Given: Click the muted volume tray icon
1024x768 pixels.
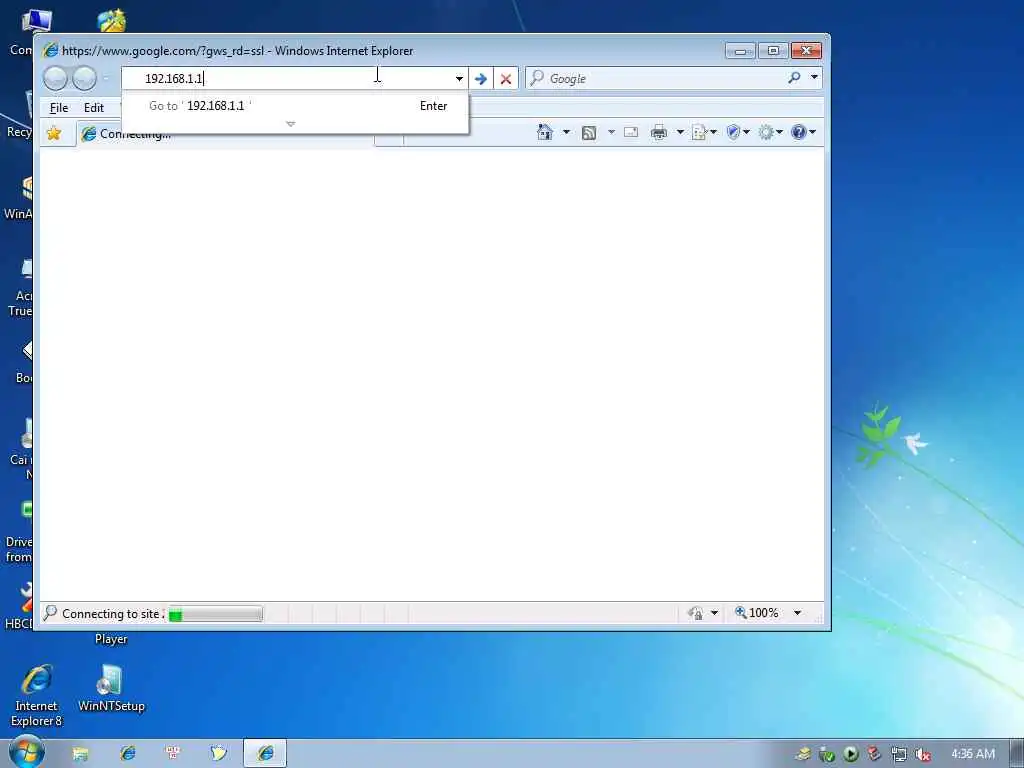Looking at the screenshot, I should point(922,754).
